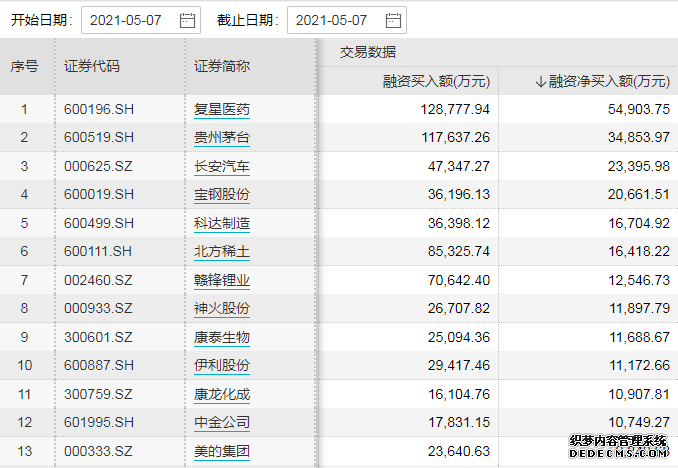678x468 pixels.
Task: Click the value 11,688.67
Action: point(640,337)
